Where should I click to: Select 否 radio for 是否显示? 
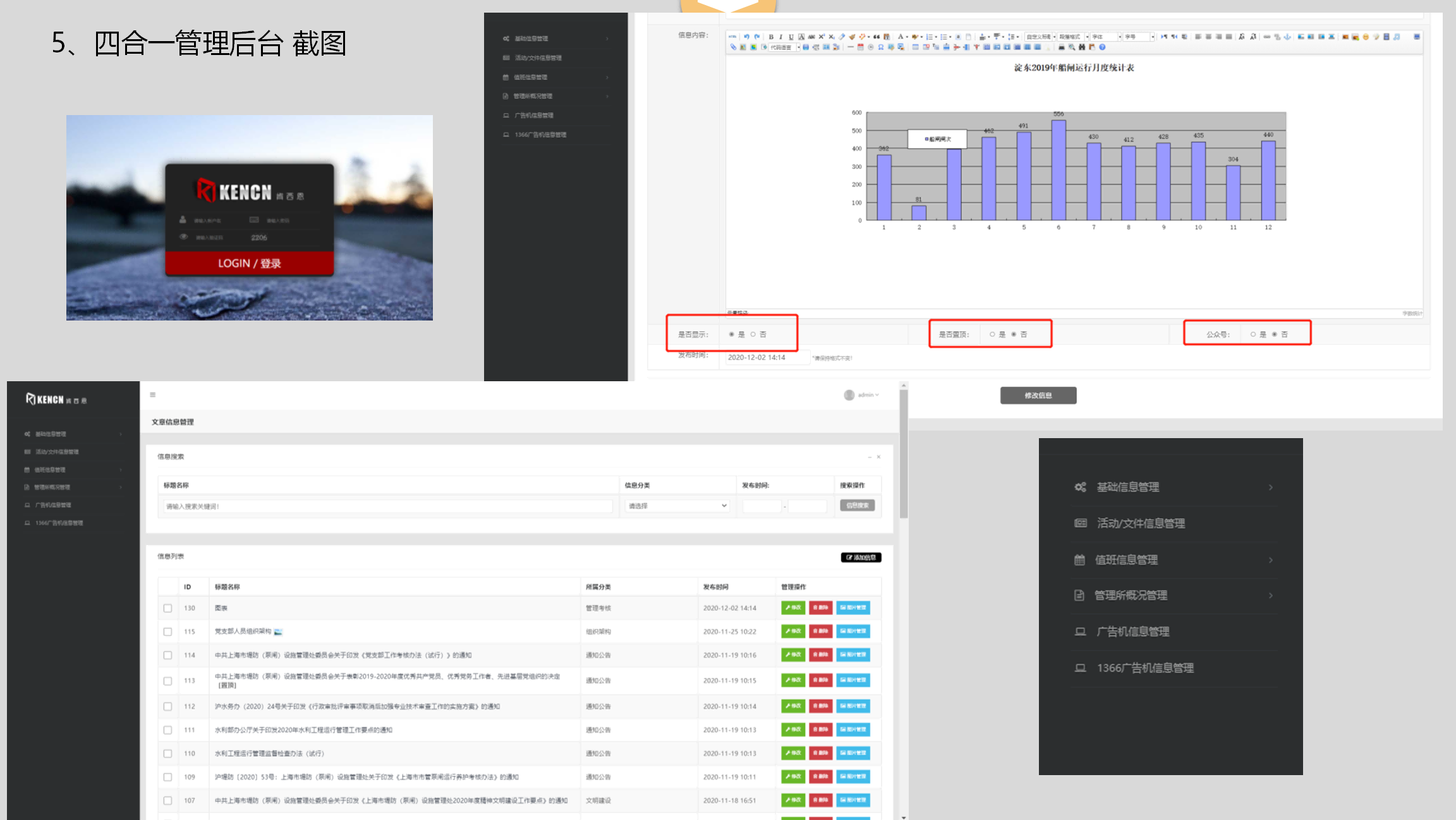tap(753, 334)
